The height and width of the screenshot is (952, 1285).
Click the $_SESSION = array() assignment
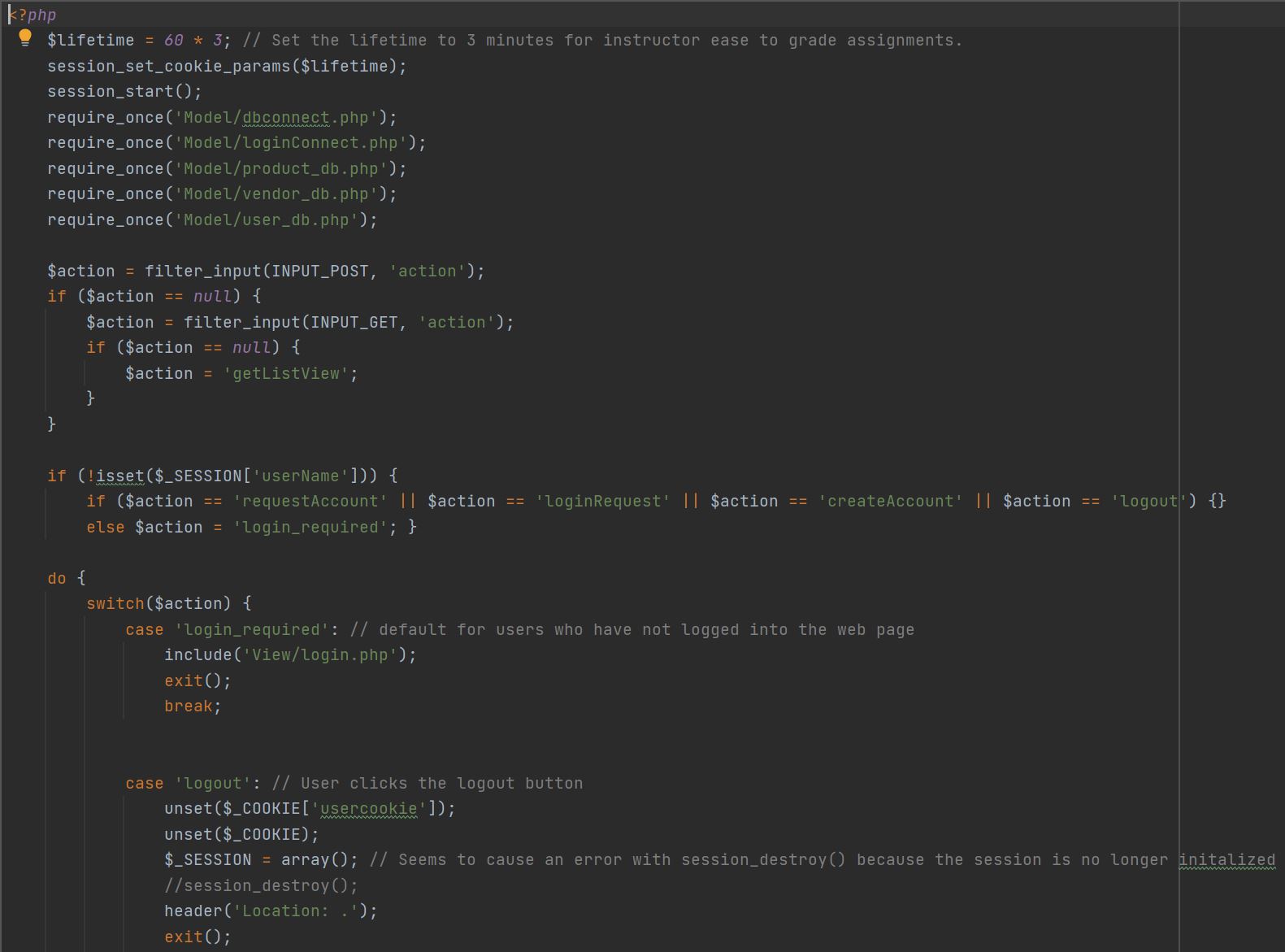point(261,859)
